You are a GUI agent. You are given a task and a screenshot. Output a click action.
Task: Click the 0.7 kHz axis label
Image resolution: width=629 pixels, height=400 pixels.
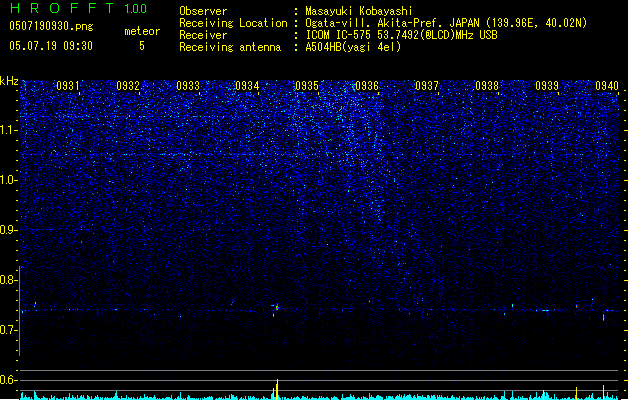point(9,330)
